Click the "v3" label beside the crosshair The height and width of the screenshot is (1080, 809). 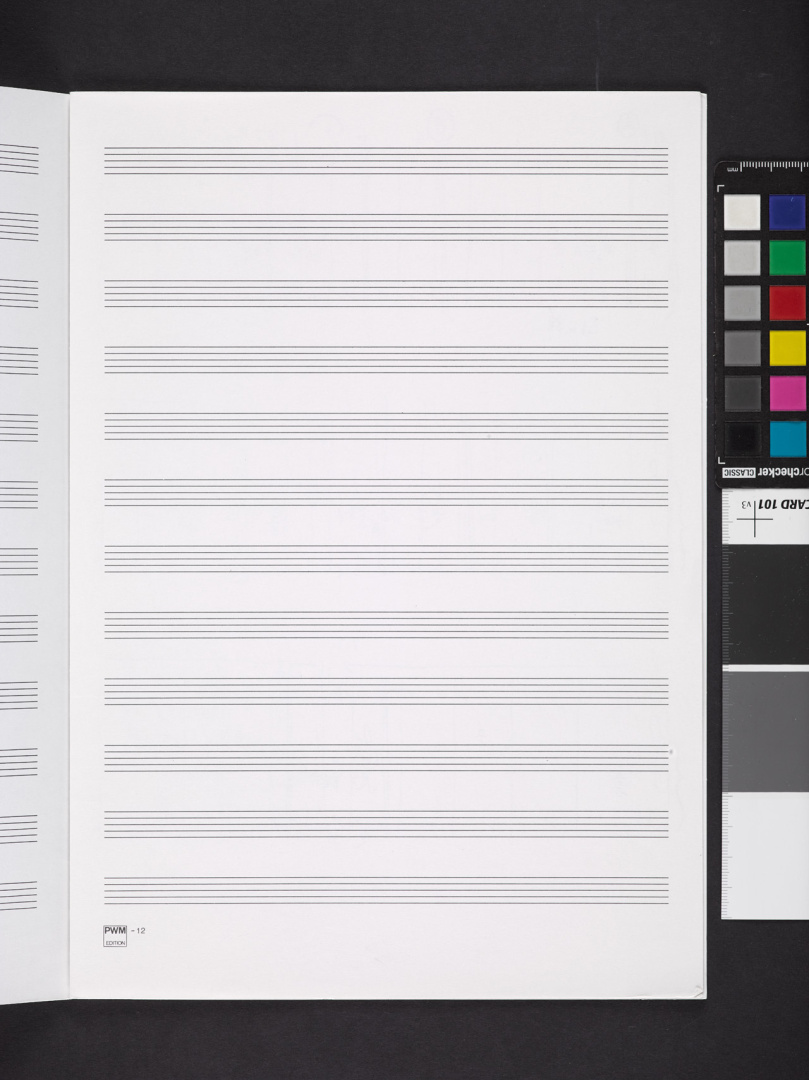(x=746, y=505)
